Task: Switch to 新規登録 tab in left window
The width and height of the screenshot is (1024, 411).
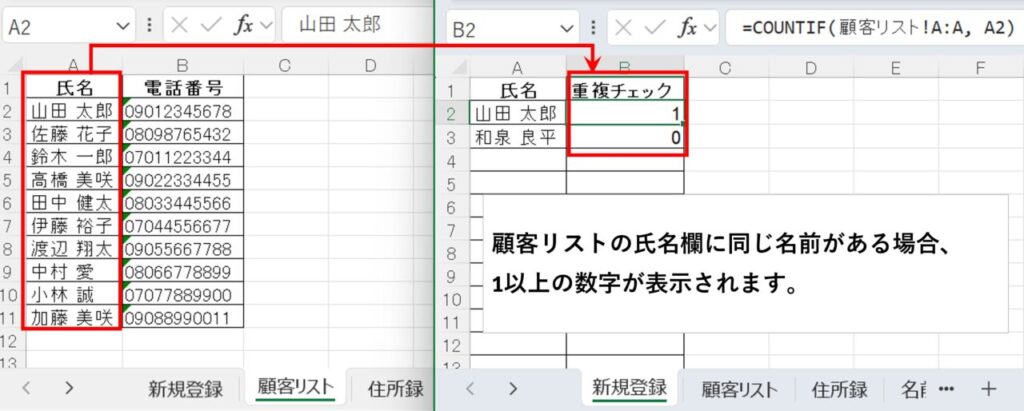Action: [185, 389]
